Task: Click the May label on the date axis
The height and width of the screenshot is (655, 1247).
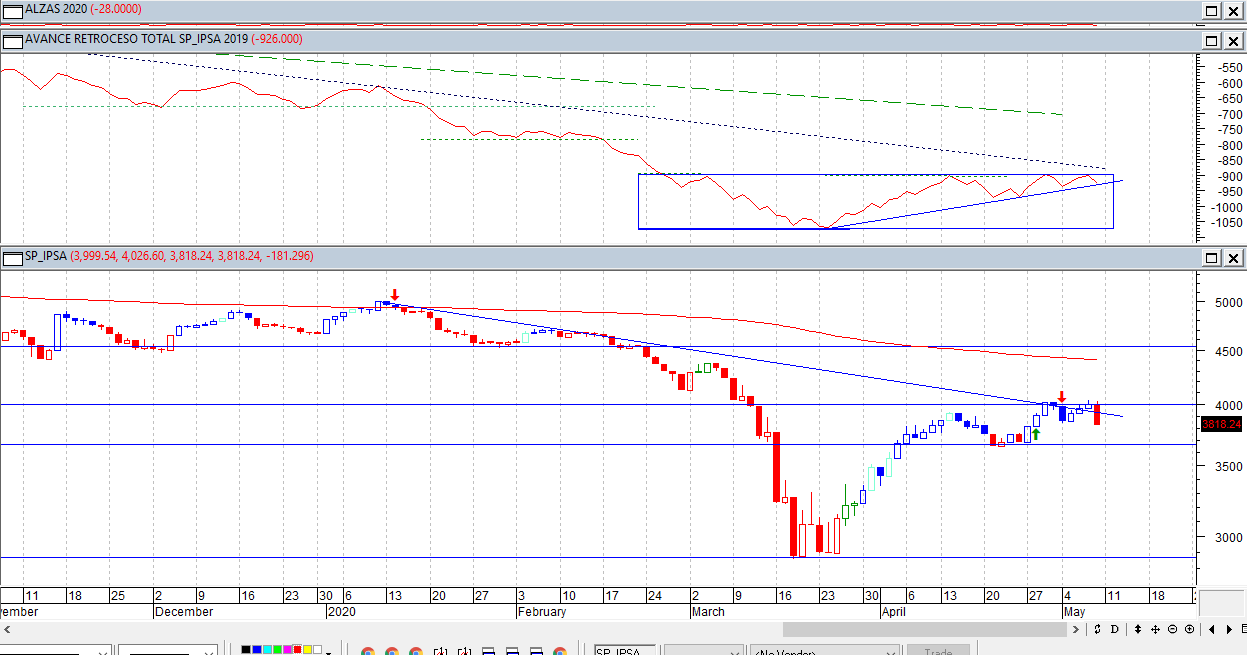Action: coord(1074,612)
